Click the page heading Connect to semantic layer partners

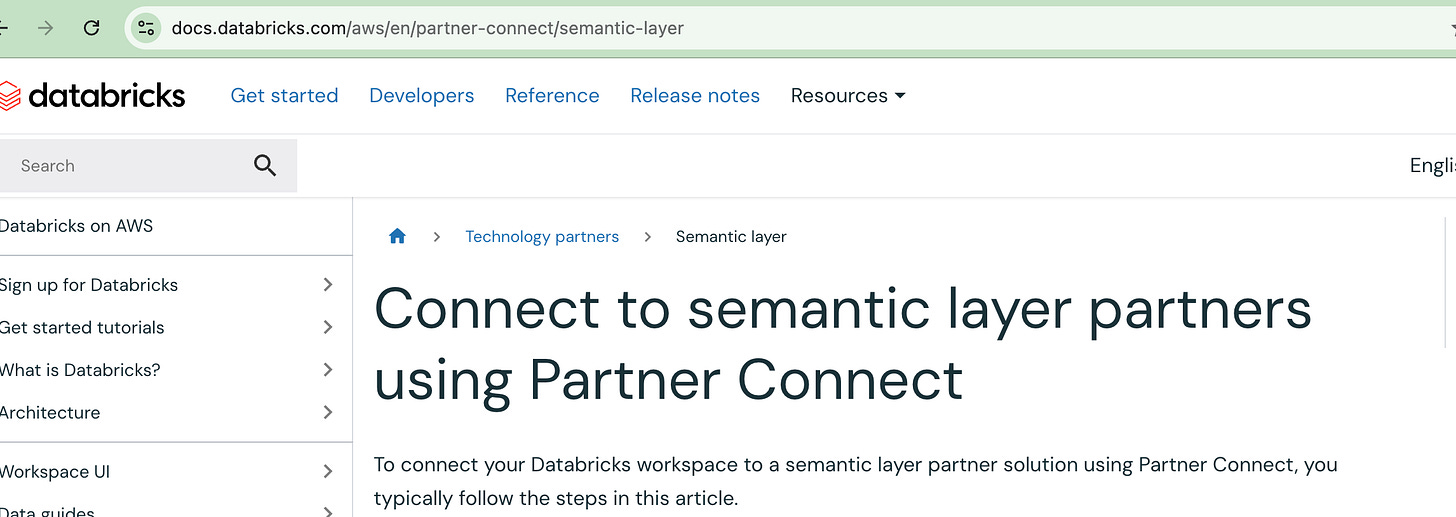[843, 344]
